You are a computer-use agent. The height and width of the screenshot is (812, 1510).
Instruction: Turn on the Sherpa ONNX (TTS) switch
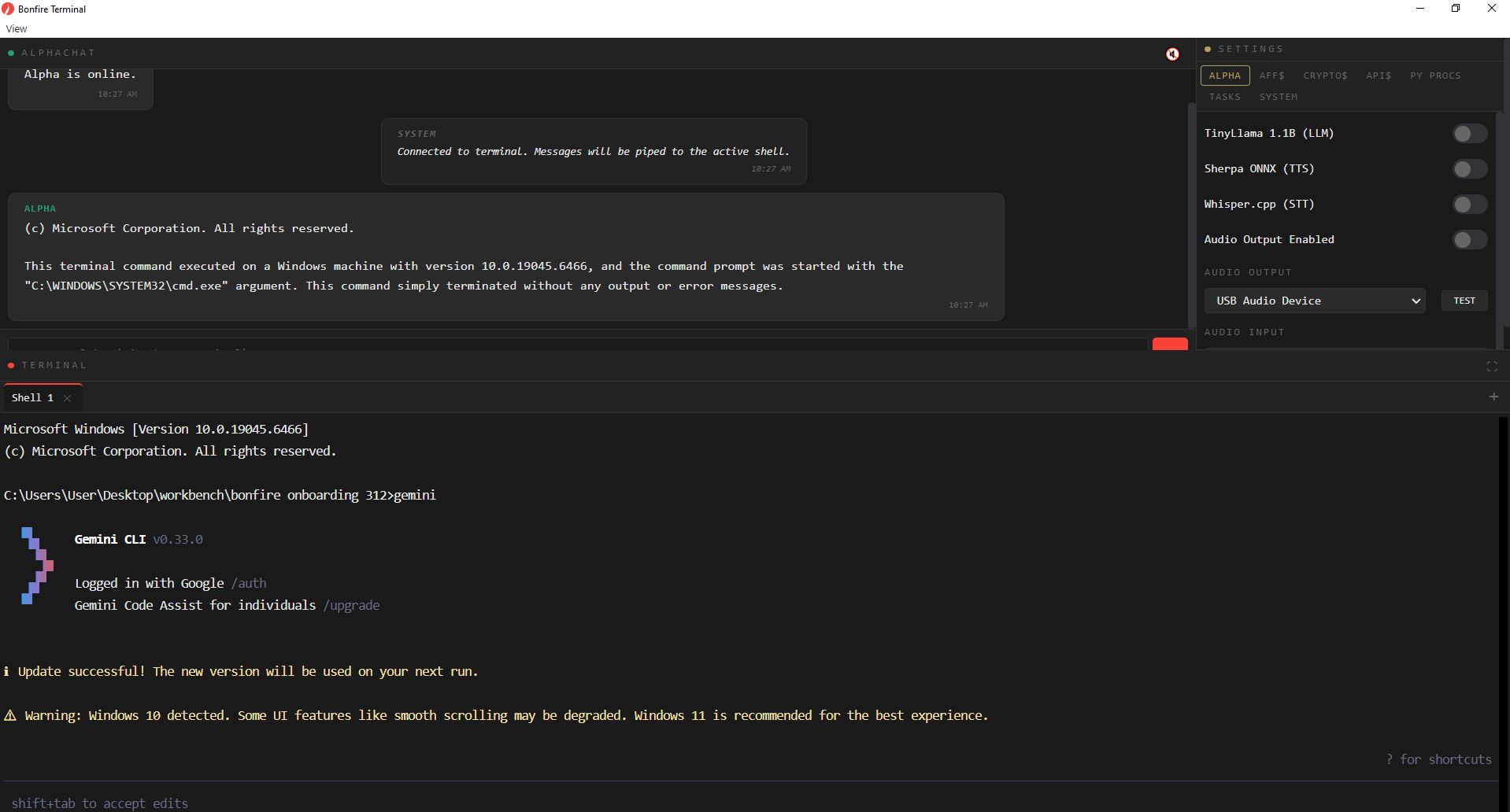pyautogui.click(x=1470, y=169)
